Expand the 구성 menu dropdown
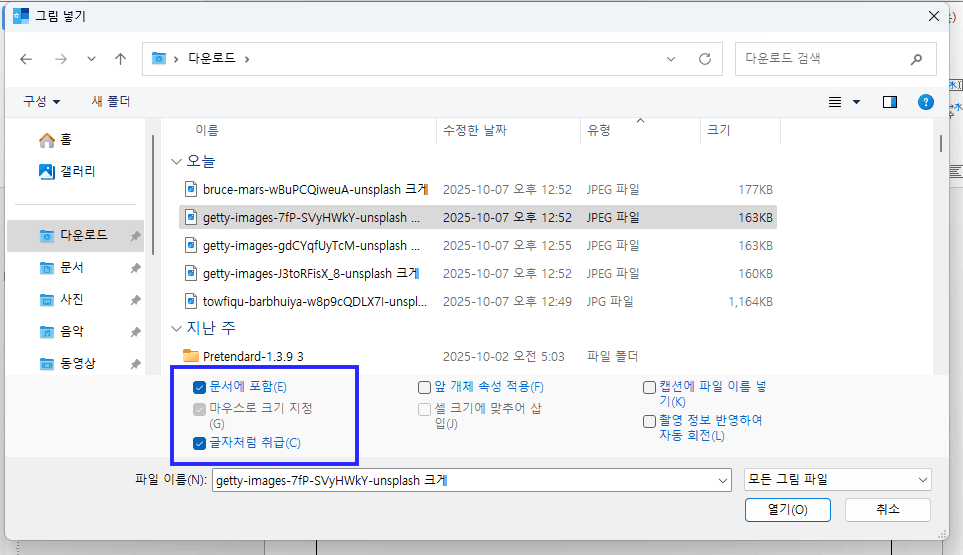Viewport: 963px width, 555px height. point(42,102)
